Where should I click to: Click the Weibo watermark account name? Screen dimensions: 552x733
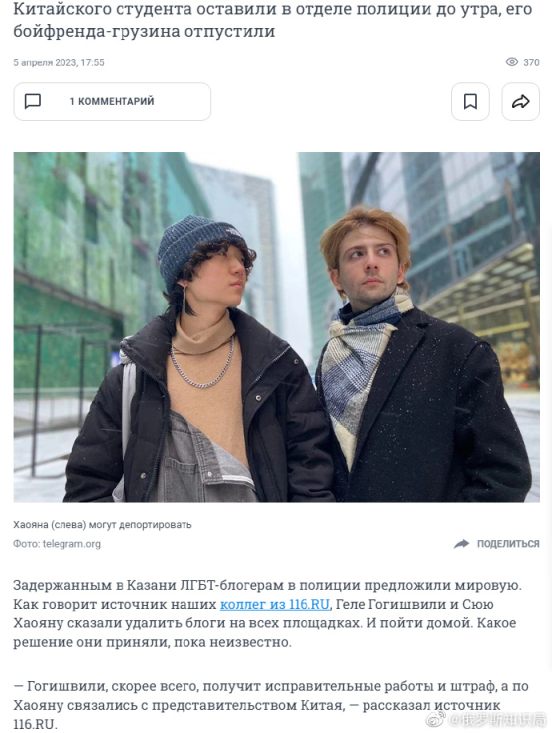point(496,719)
